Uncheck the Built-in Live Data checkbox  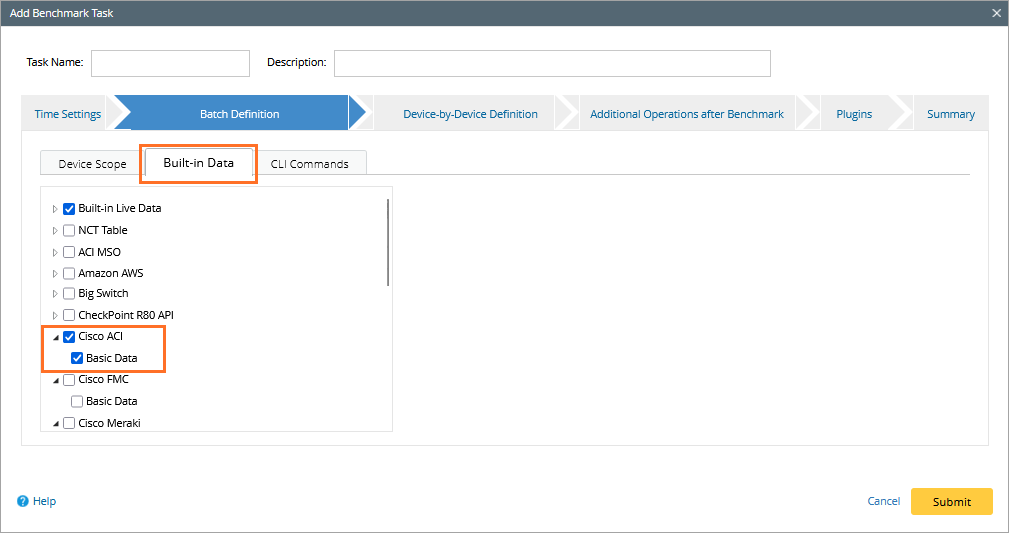69,208
